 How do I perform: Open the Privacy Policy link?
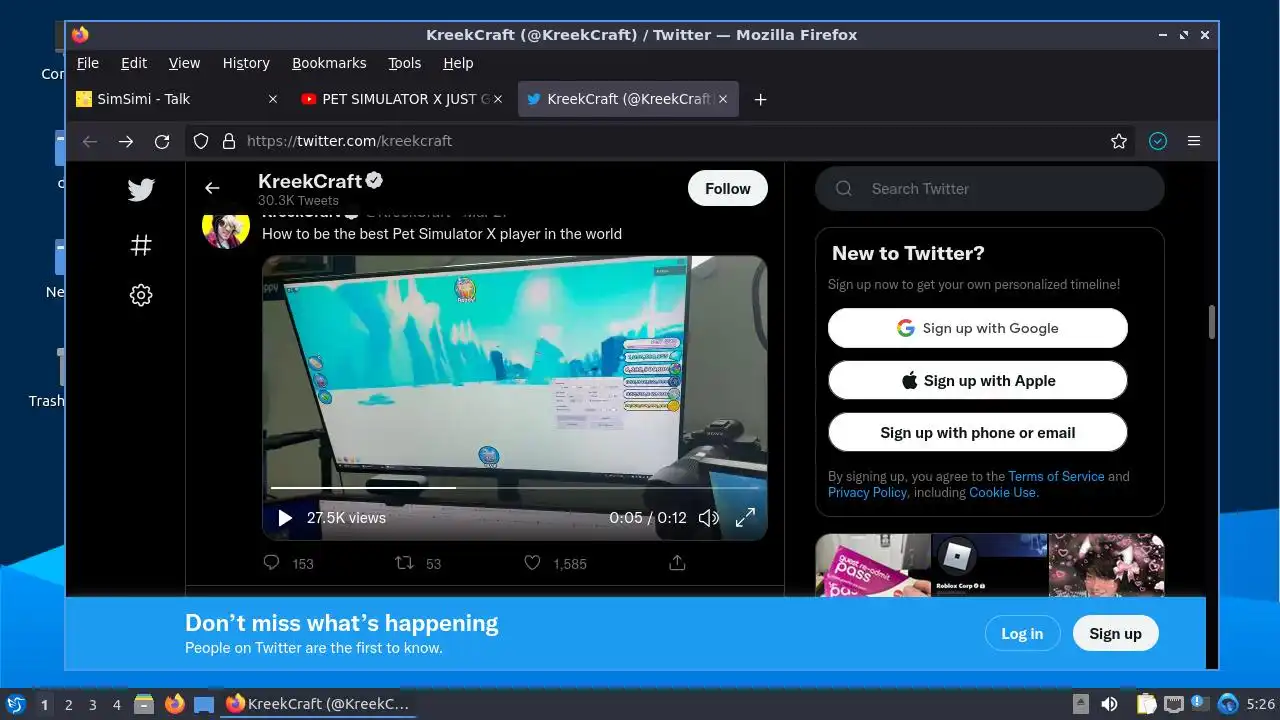tap(867, 492)
